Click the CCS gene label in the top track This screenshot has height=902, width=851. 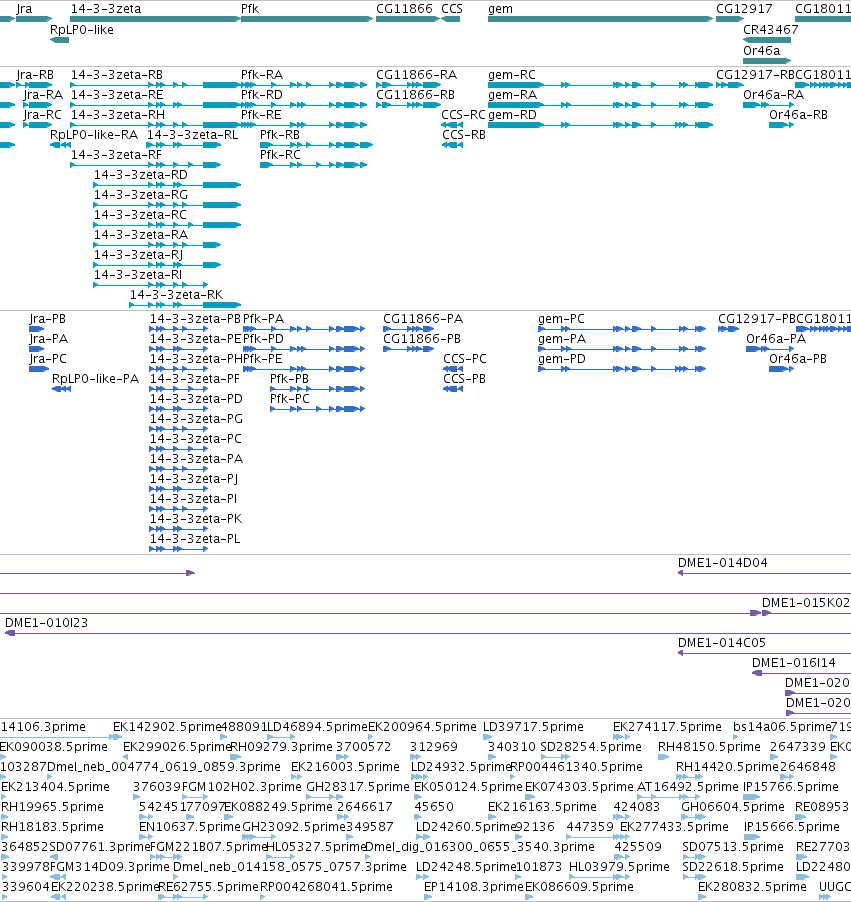pyautogui.click(x=452, y=9)
